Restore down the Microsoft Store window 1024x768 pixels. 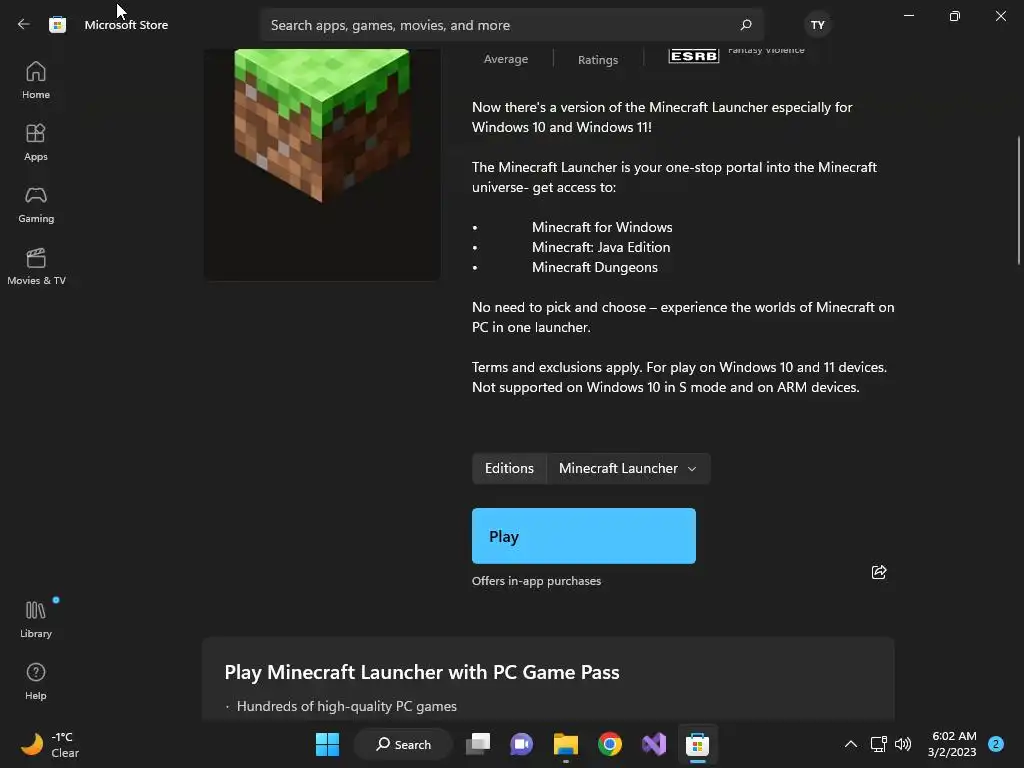click(x=955, y=16)
